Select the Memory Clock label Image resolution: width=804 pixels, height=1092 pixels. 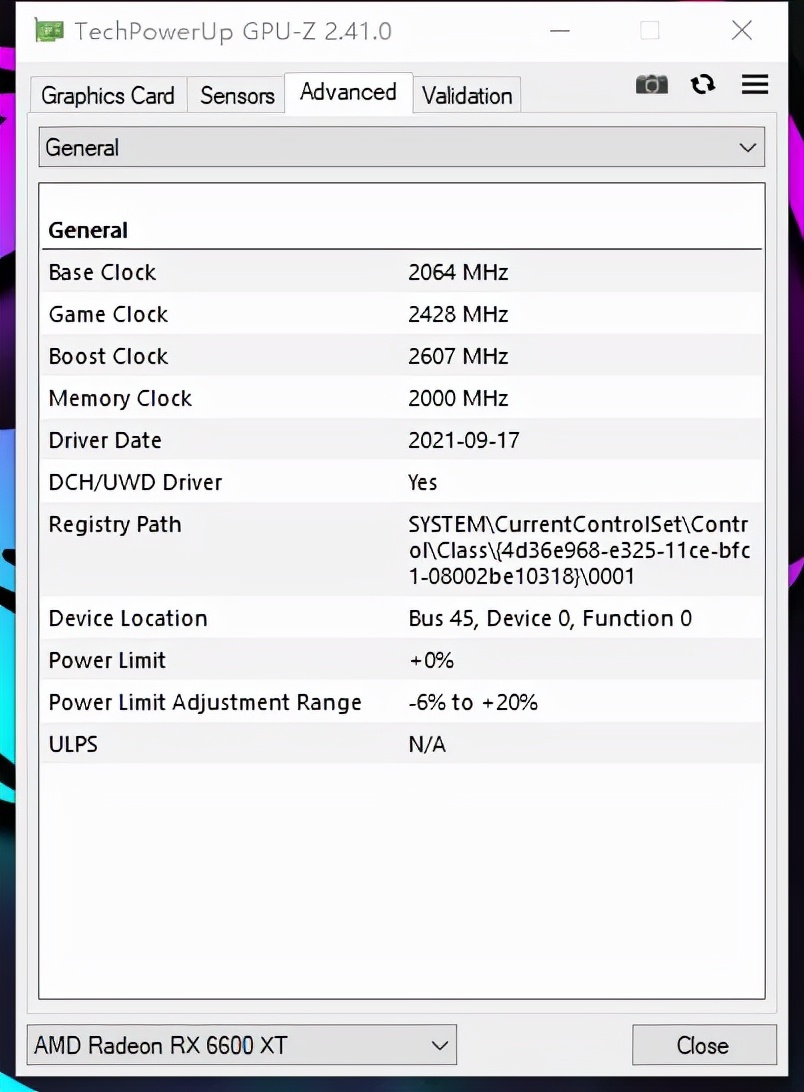pyautogui.click(x=120, y=398)
